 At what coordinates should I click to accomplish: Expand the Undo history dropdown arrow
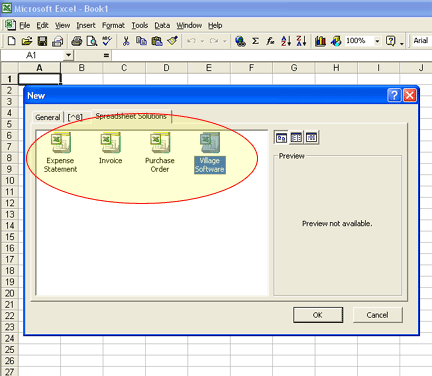pyautogui.click(x=202, y=41)
